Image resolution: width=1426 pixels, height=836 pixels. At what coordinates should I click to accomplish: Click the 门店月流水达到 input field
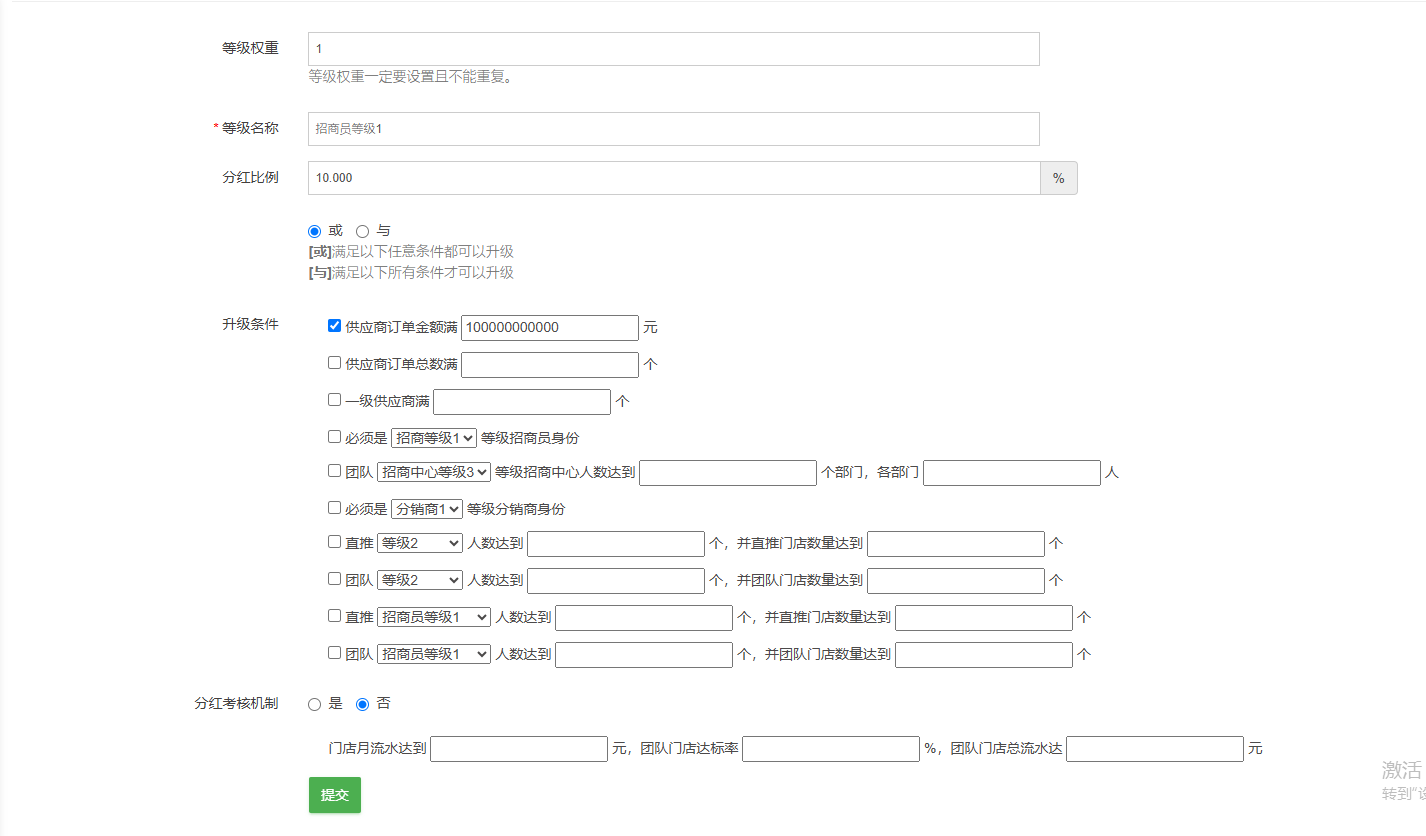[519, 749]
